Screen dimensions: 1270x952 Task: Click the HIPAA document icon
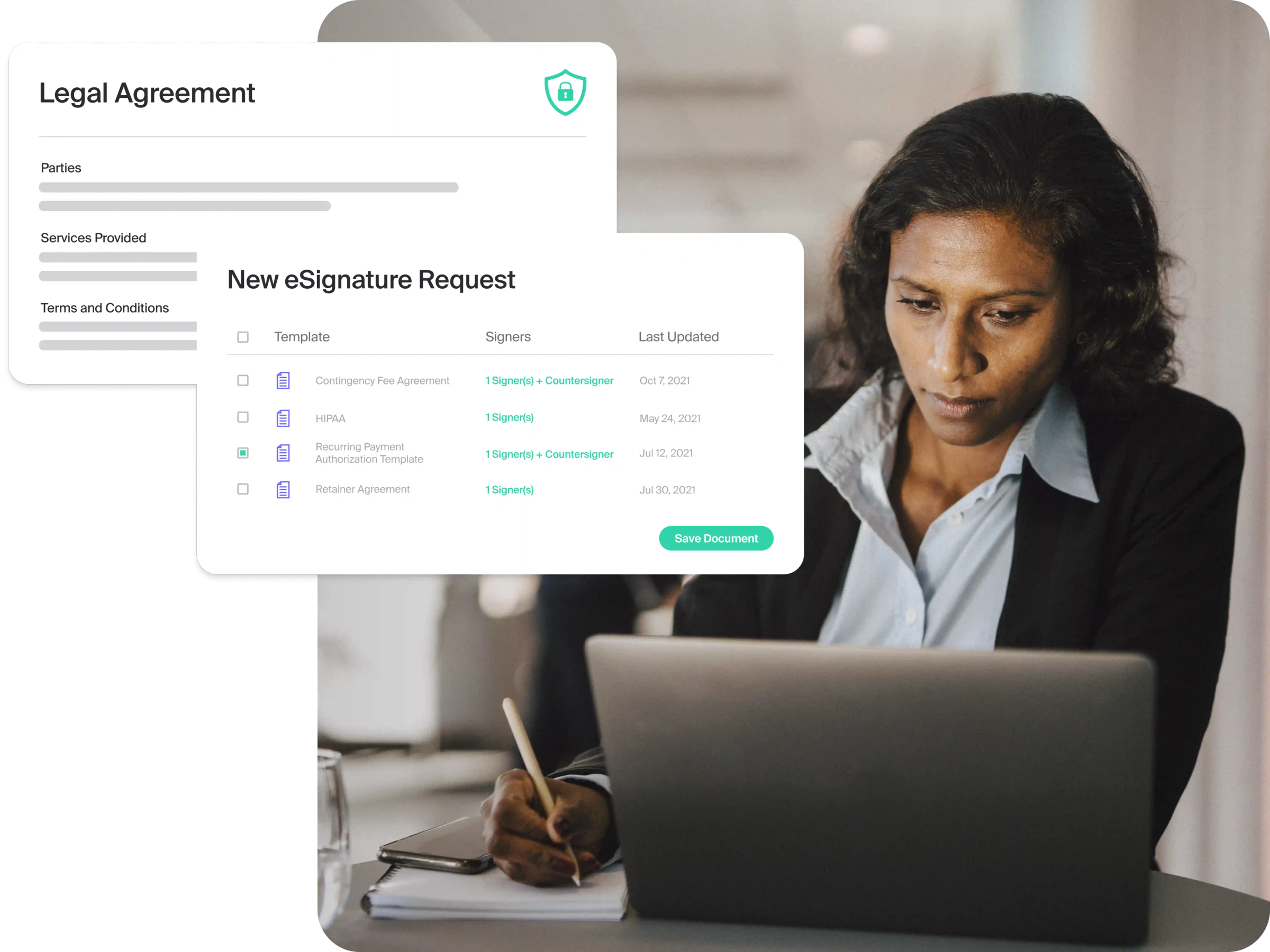283,417
